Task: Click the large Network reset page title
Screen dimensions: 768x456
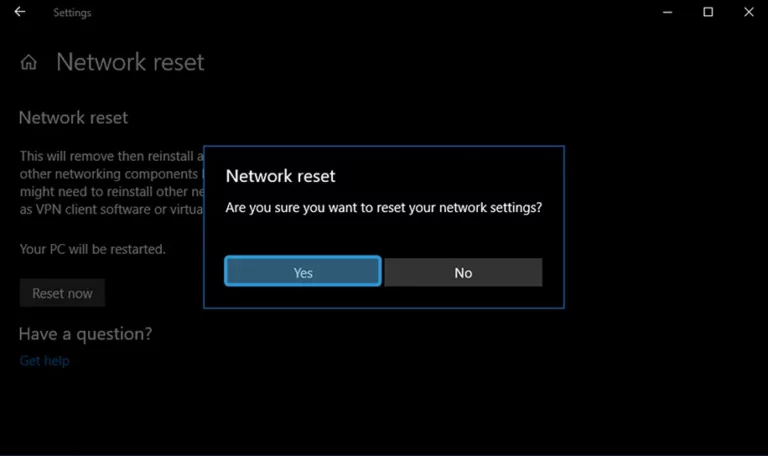Action: [x=130, y=62]
